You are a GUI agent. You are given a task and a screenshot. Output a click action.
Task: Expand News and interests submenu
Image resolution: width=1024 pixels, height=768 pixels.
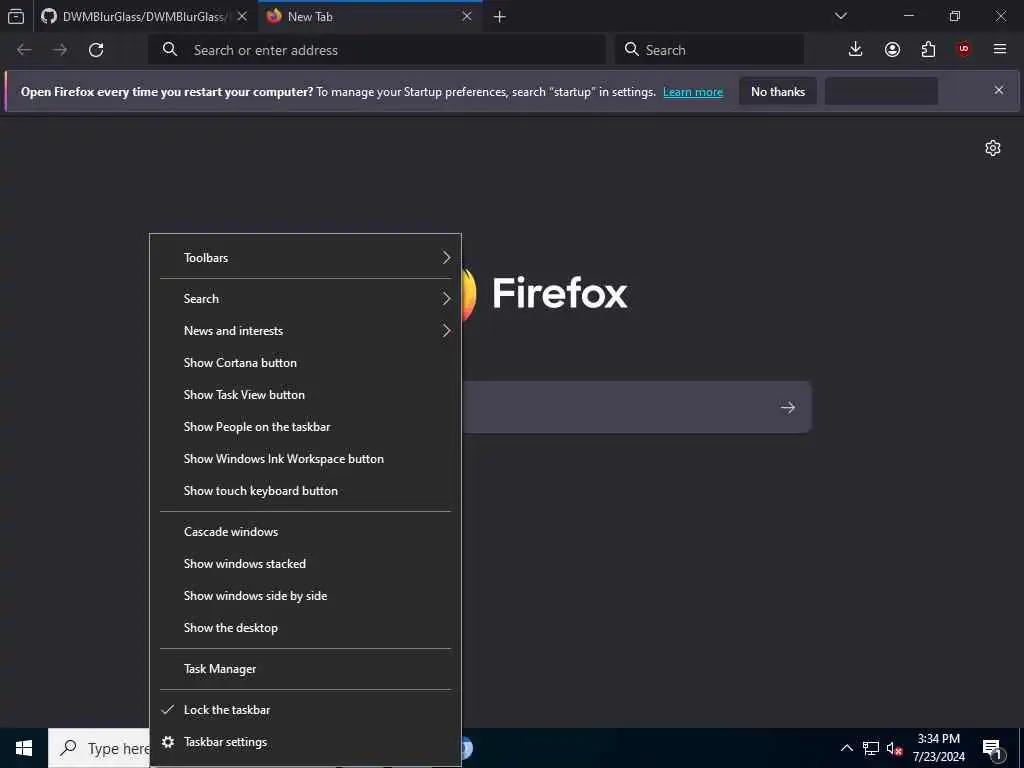click(x=306, y=330)
